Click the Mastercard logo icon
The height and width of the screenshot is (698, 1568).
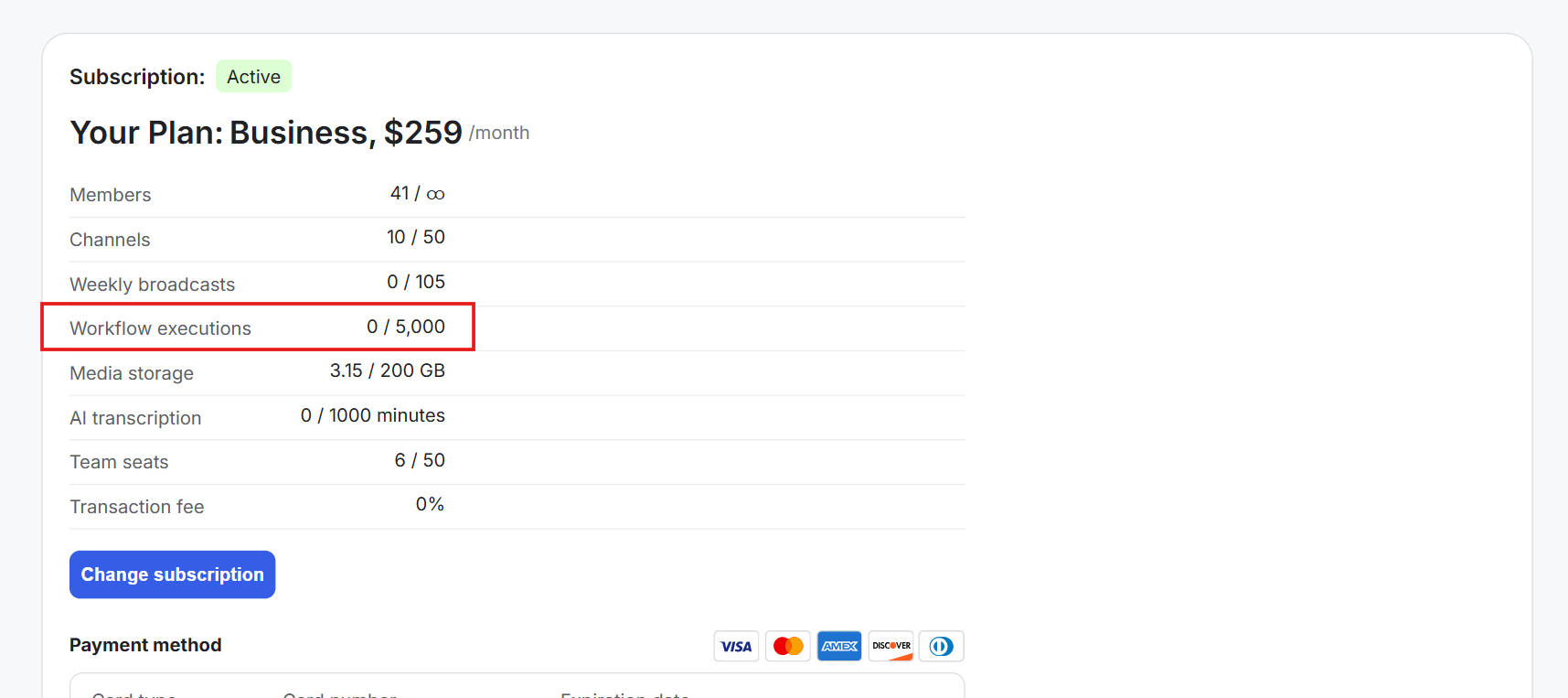[x=788, y=646]
